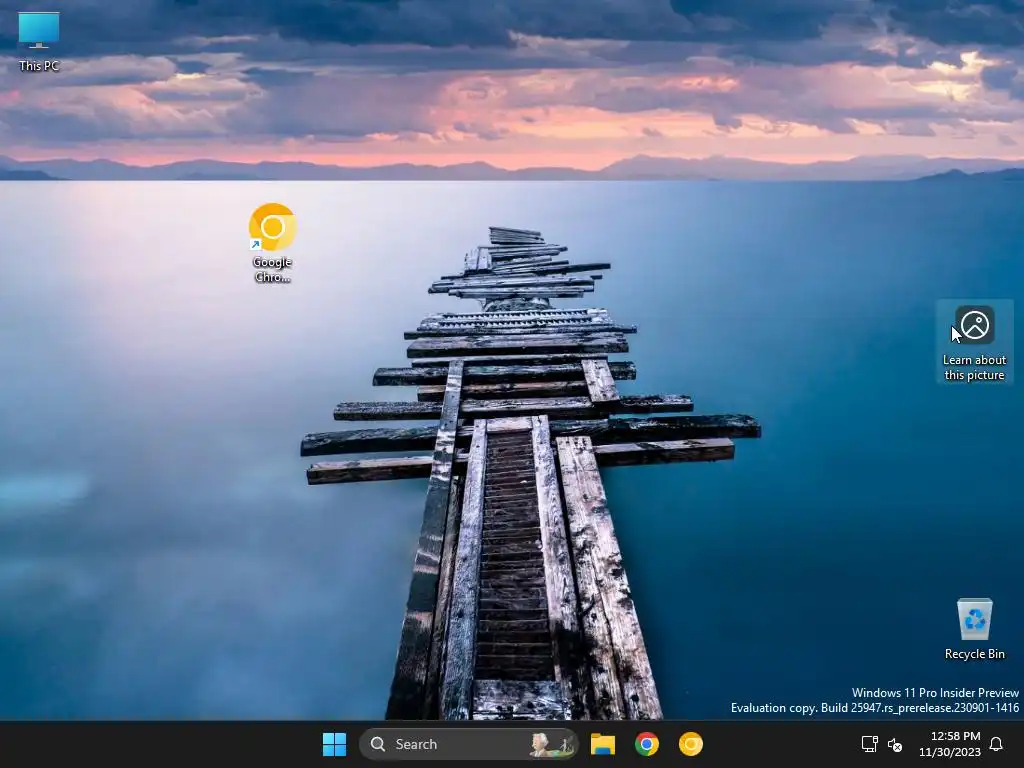Open the network status tray icon
The height and width of the screenshot is (768, 1024).
coord(869,744)
